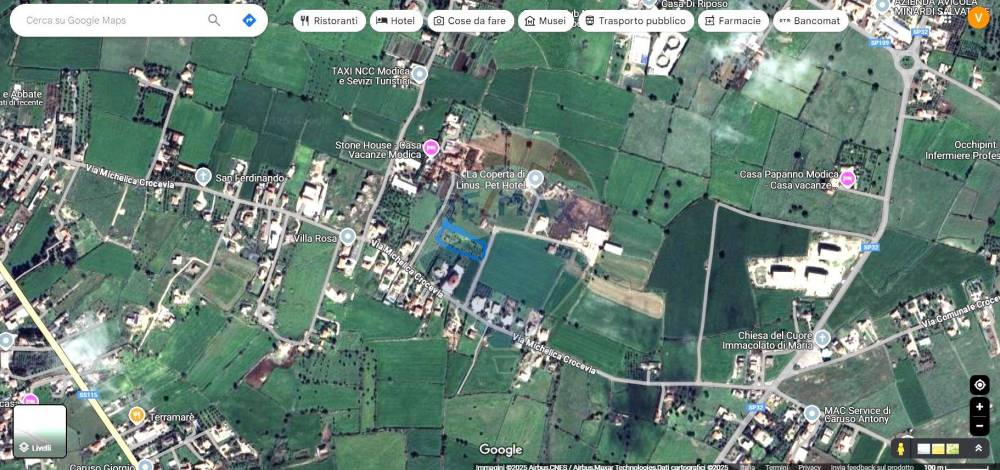Viewport: 1000px width, 470px height.
Task: Open directions with the blue arrow icon
Action: 249,20
